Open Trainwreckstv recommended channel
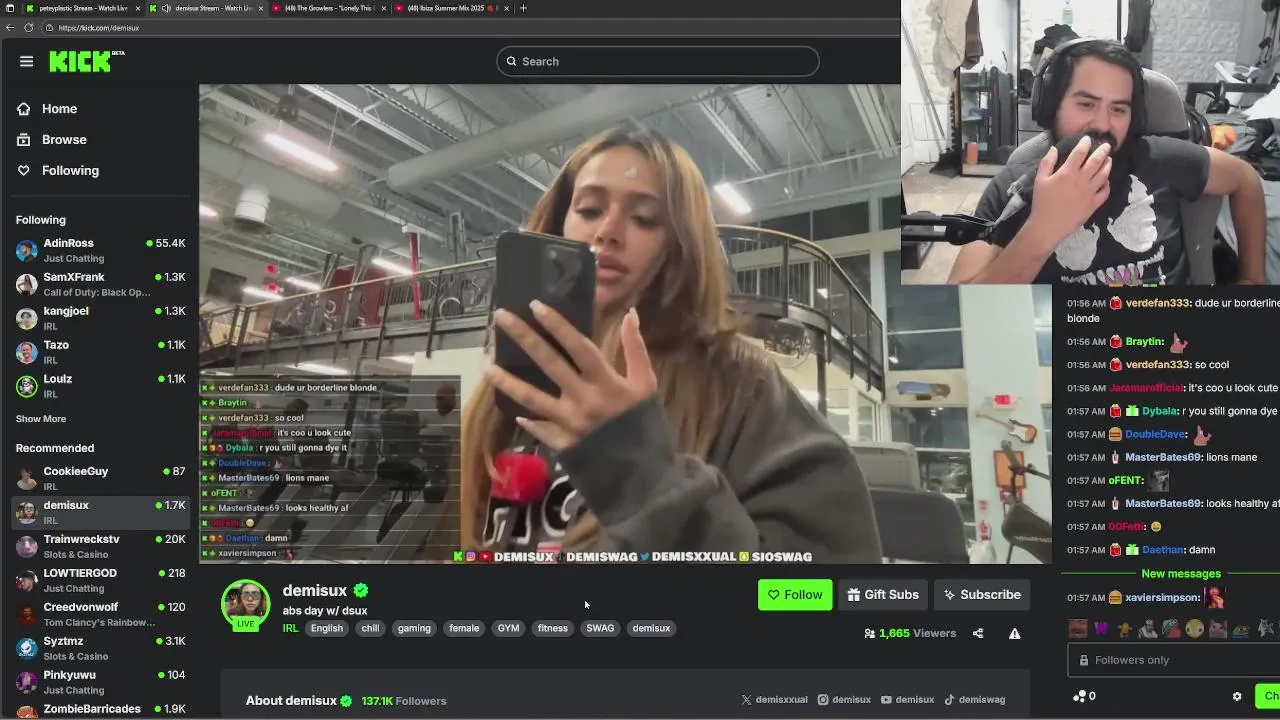 (x=100, y=546)
